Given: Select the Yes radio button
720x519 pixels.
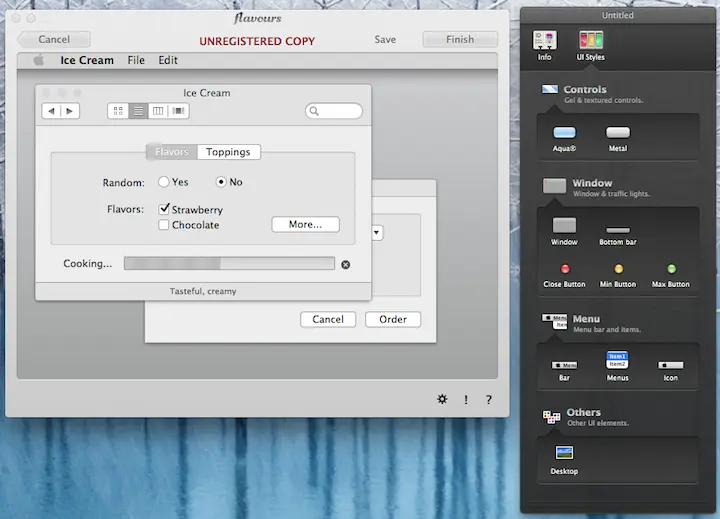Looking at the screenshot, I should (163, 182).
